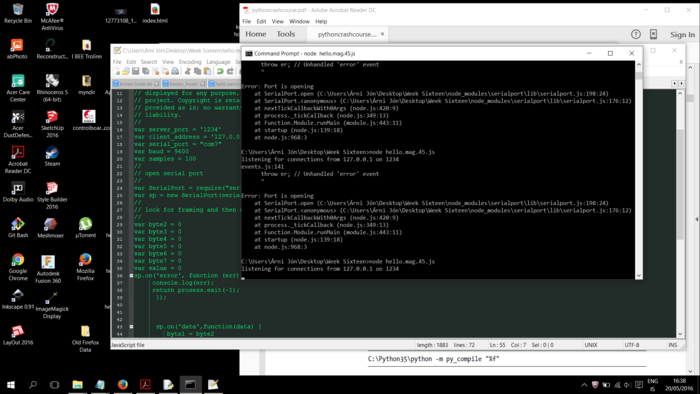700x394 pixels.
Task: Click the Command Prompt scrollbar up arrow
Action: (x=638, y=65)
